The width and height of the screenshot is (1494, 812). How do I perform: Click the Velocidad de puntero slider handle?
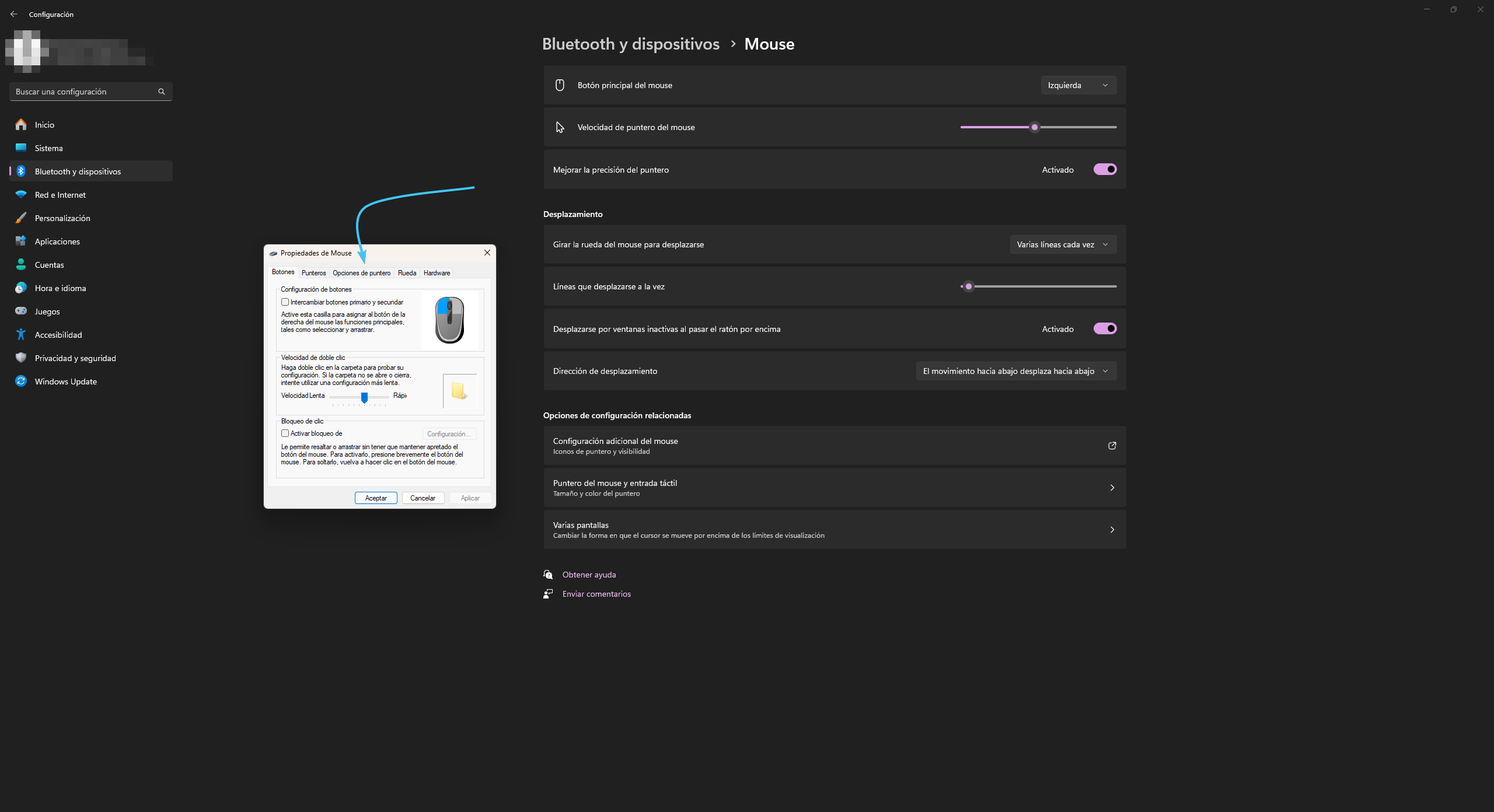1035,127
